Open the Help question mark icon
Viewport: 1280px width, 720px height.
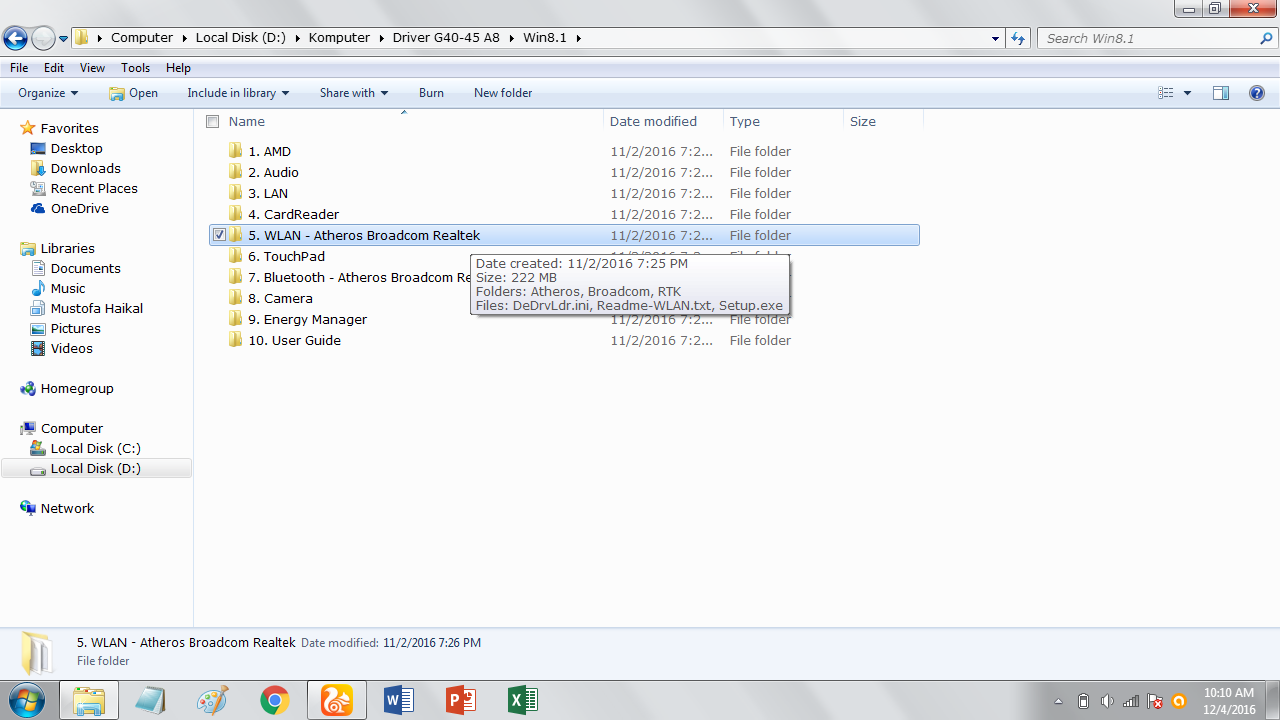(1258, 93)
